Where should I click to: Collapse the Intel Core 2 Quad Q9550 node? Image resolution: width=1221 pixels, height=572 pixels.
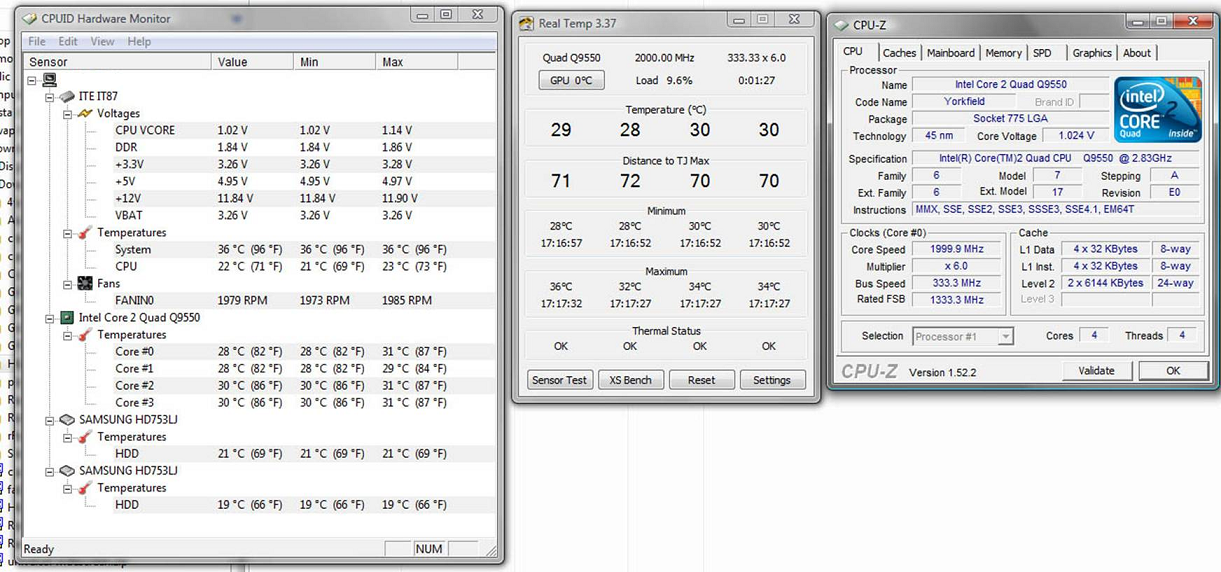coord(51,317)
